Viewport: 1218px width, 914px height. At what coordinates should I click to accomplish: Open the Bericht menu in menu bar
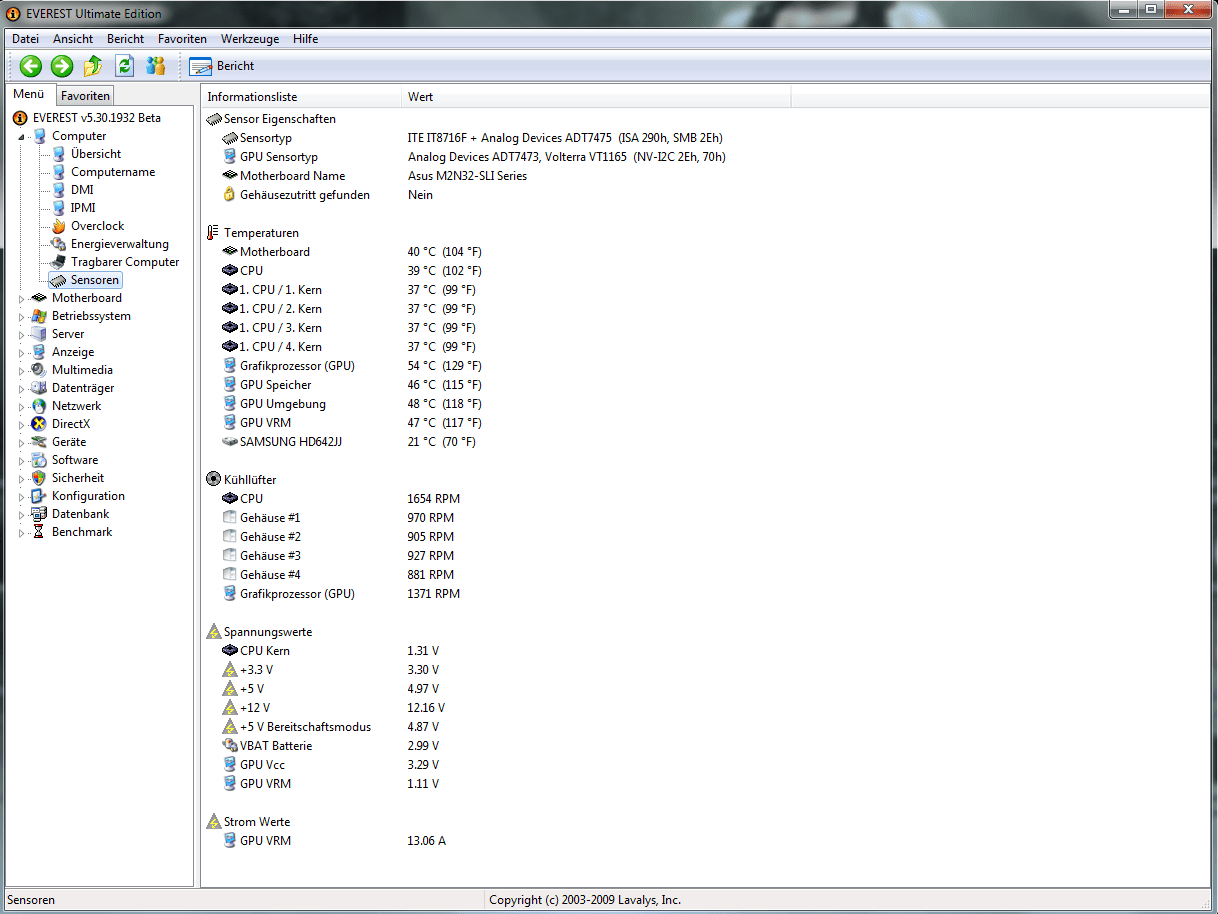(126, 39)
